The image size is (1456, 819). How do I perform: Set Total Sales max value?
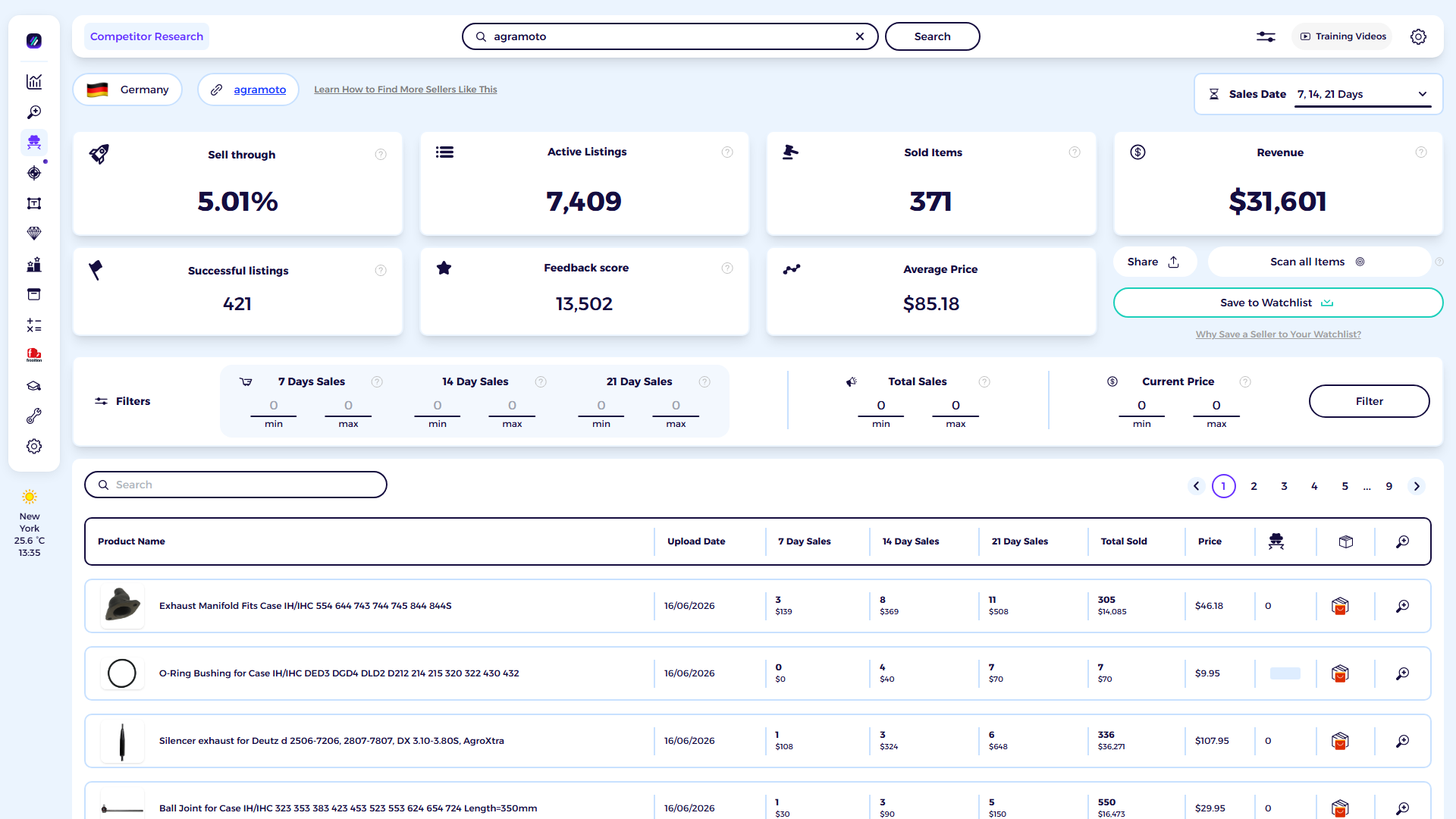[x=955, y=406]
